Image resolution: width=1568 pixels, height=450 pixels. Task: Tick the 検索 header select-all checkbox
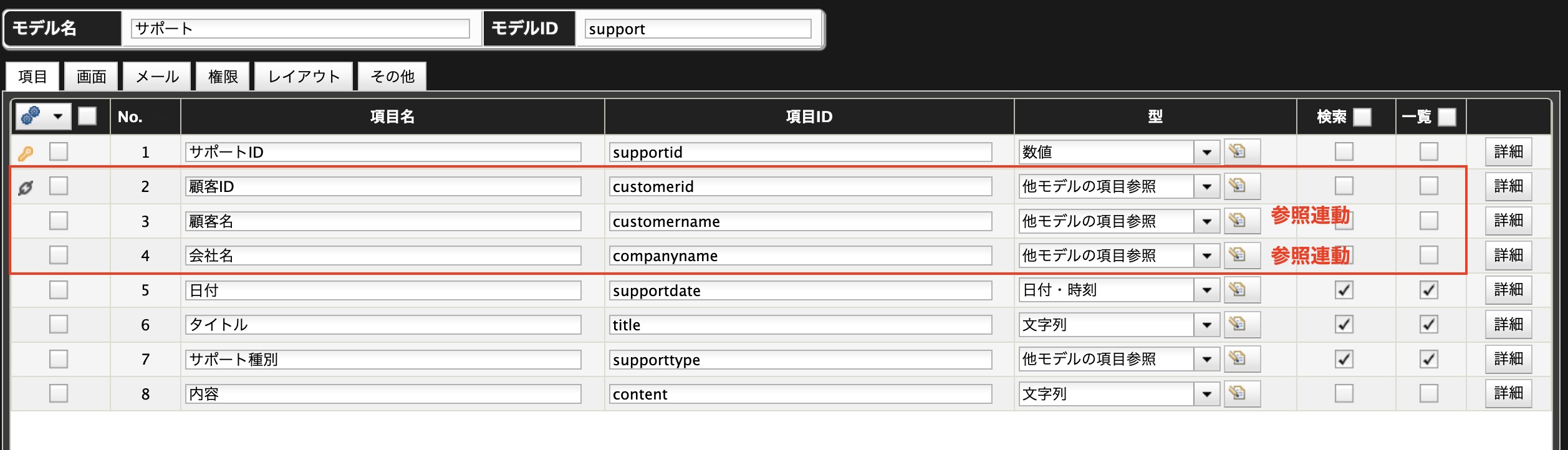[x=1362, y=117]
